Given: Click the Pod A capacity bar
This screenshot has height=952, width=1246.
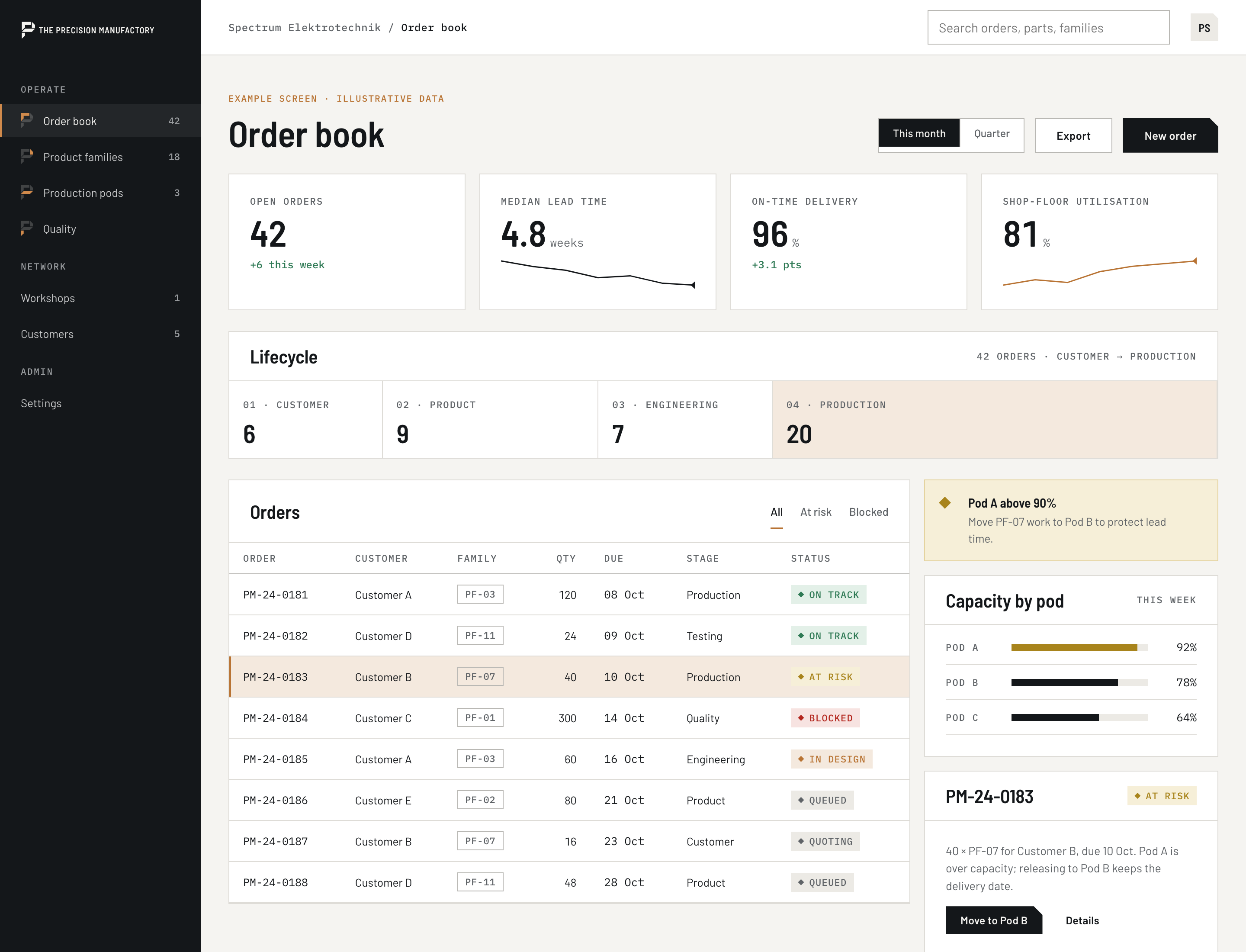Looking at the screenshot, I should pos(1079,647).
